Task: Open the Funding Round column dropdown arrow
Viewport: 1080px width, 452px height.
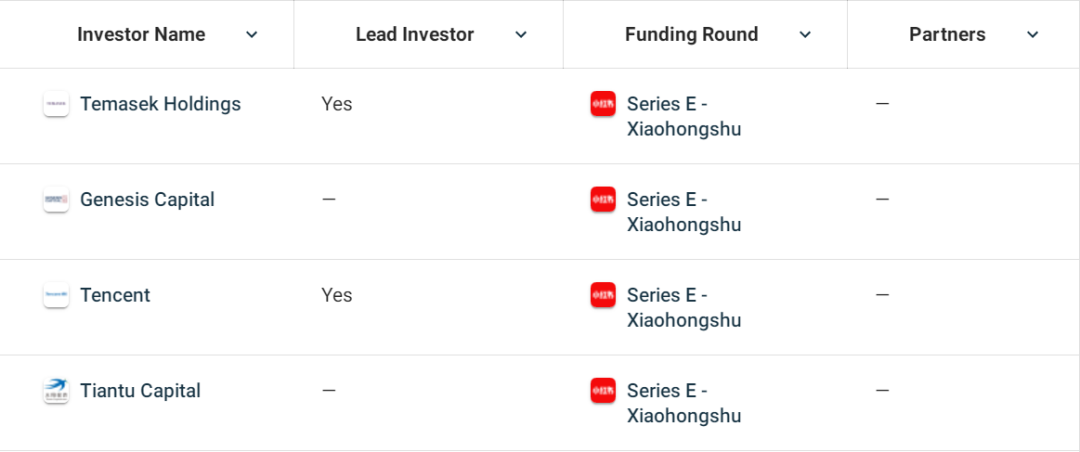Action: [805, 35]
